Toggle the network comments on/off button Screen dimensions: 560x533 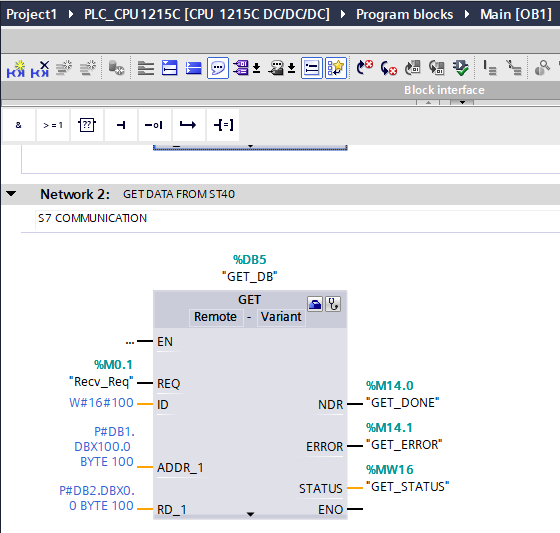[312, 68]
